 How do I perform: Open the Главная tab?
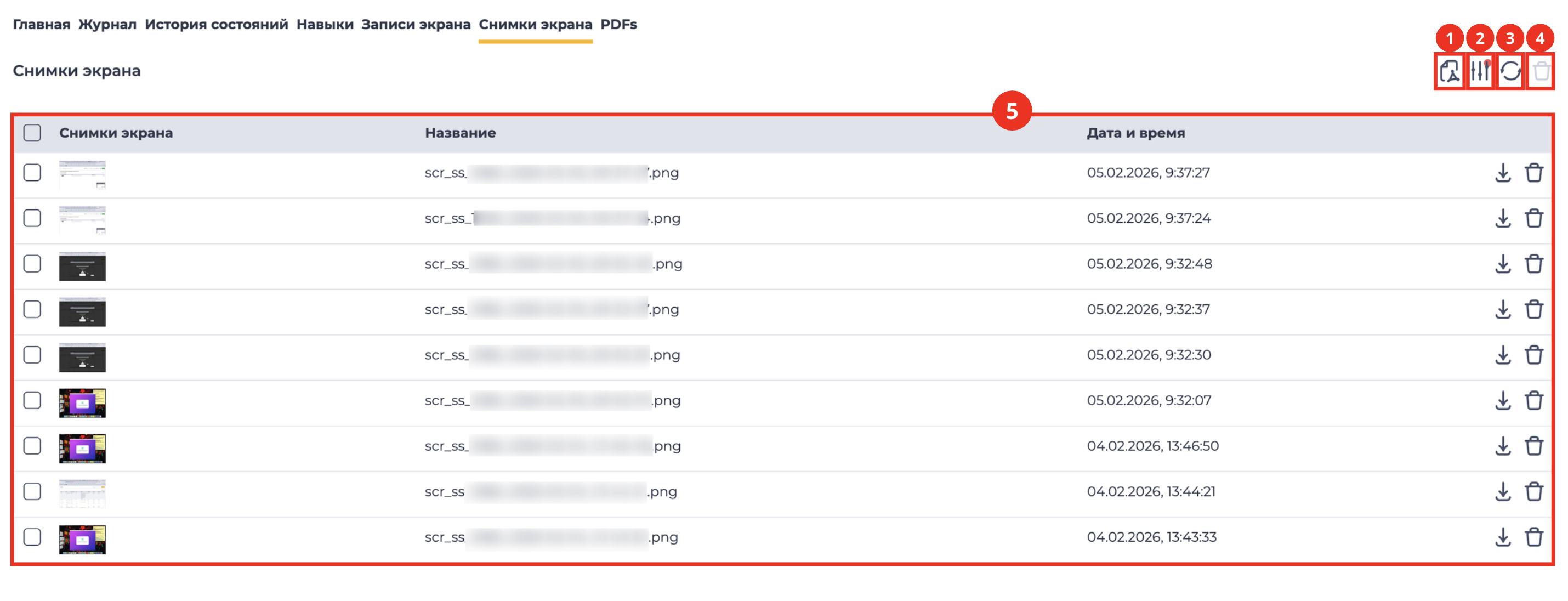click(41, 24)
